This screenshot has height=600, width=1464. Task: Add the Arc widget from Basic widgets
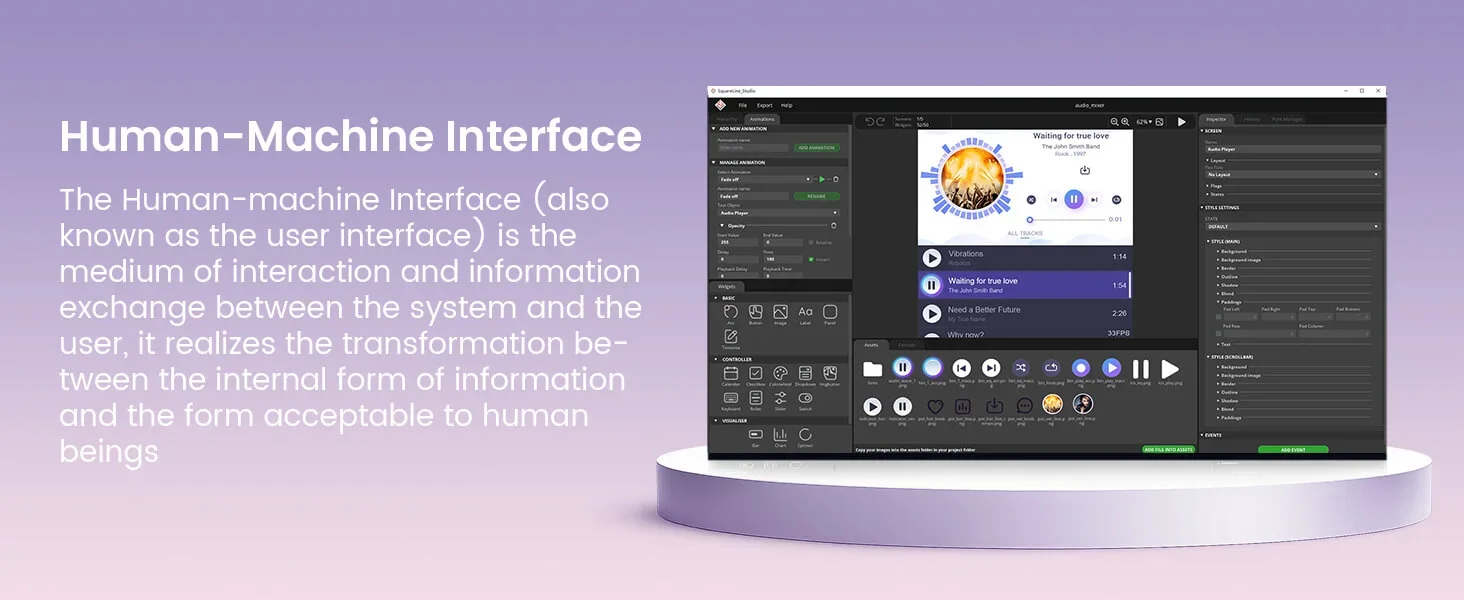pyautogui.click(x=731, y=312)
